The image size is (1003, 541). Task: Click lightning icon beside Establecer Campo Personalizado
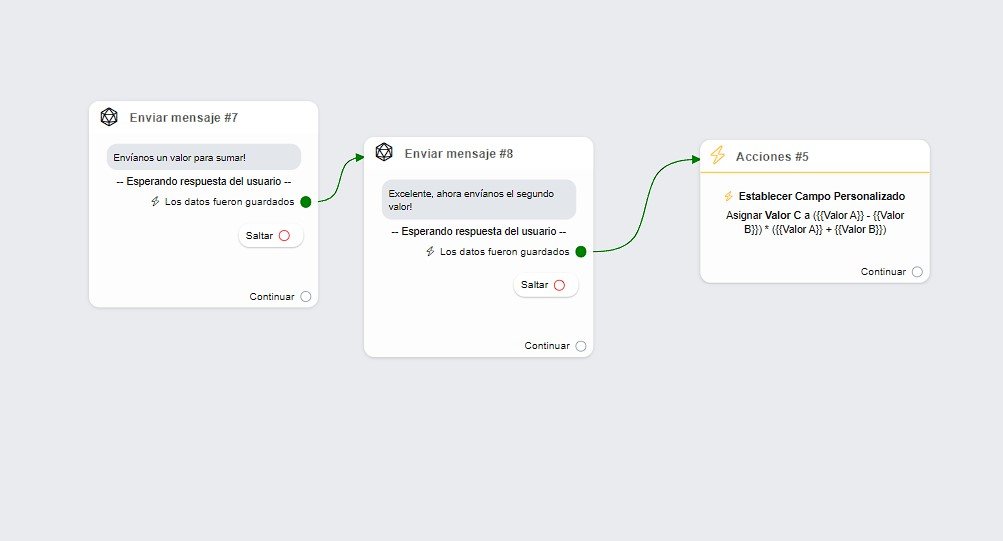point(728,196)
